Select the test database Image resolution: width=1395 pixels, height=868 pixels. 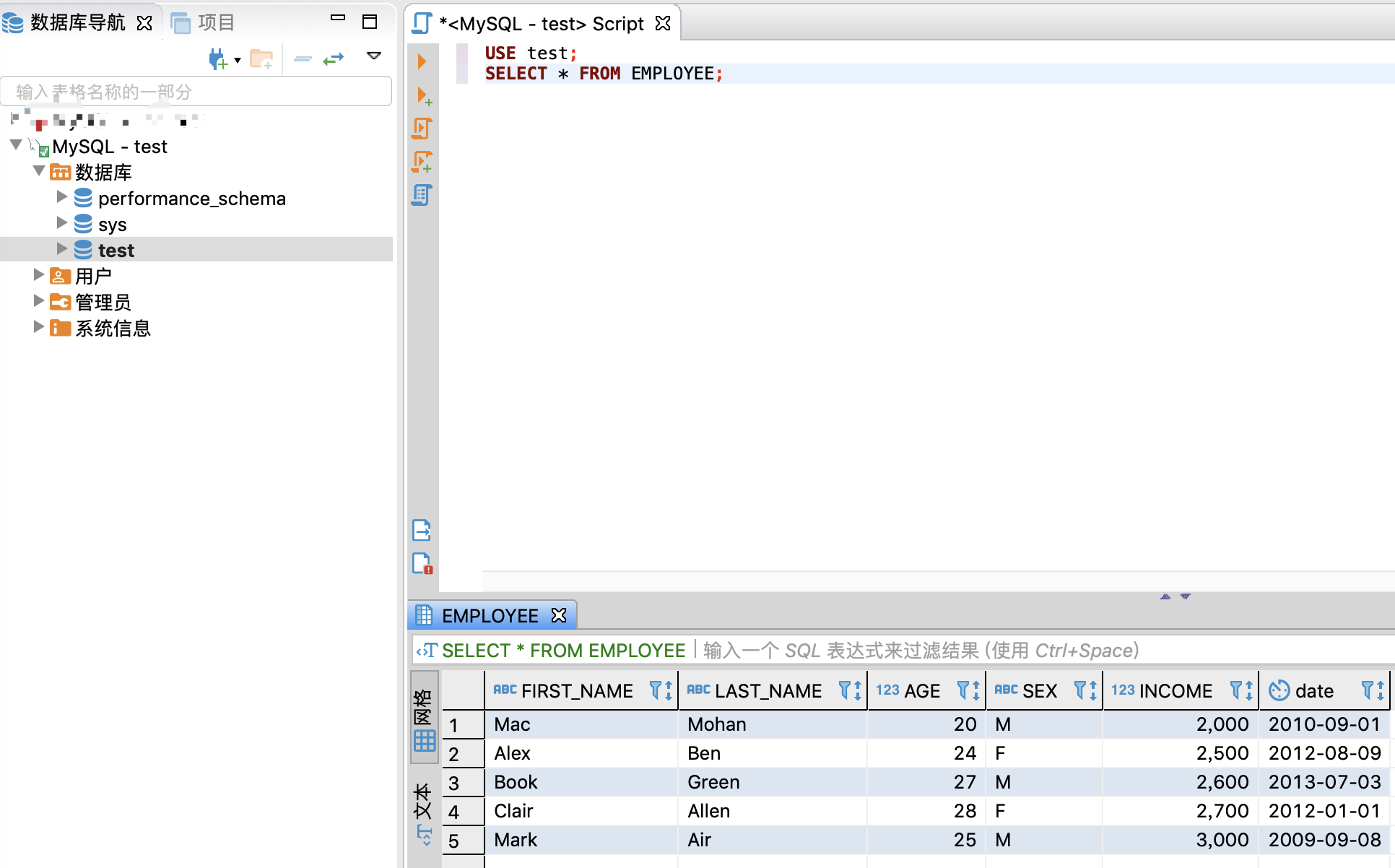click(x=117, y=249)
